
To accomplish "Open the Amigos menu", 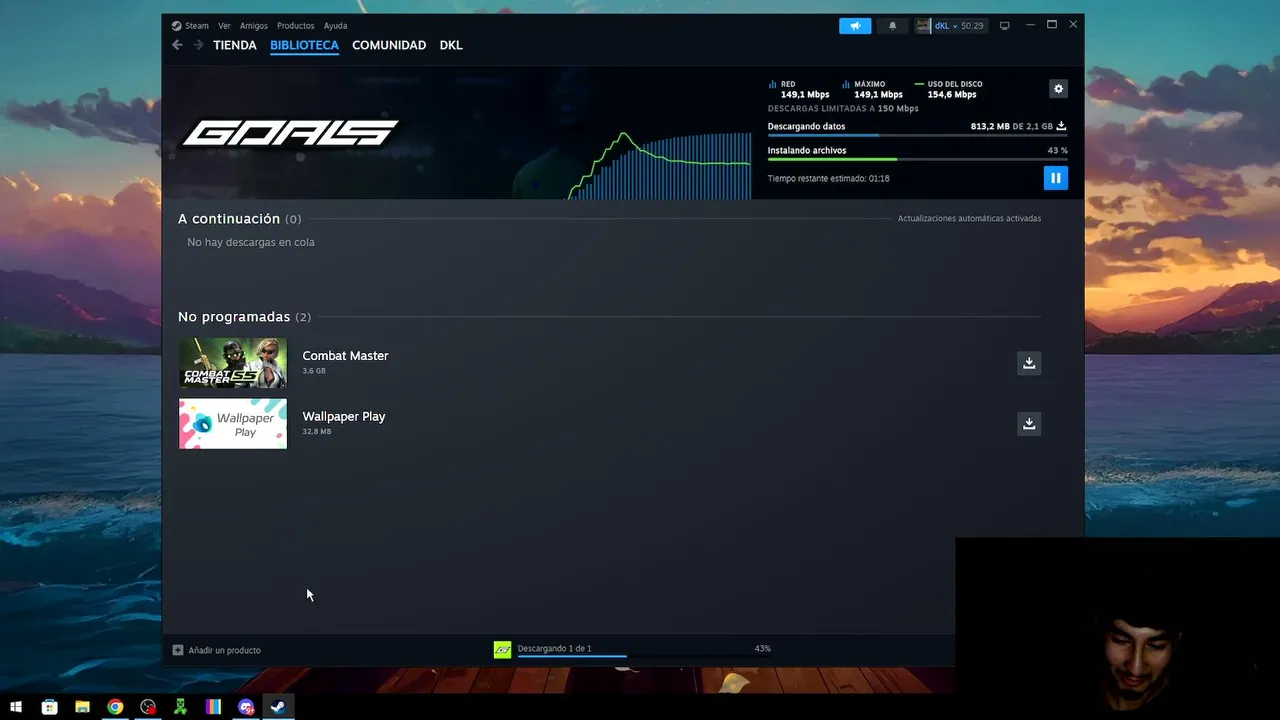I will [254, 26].
